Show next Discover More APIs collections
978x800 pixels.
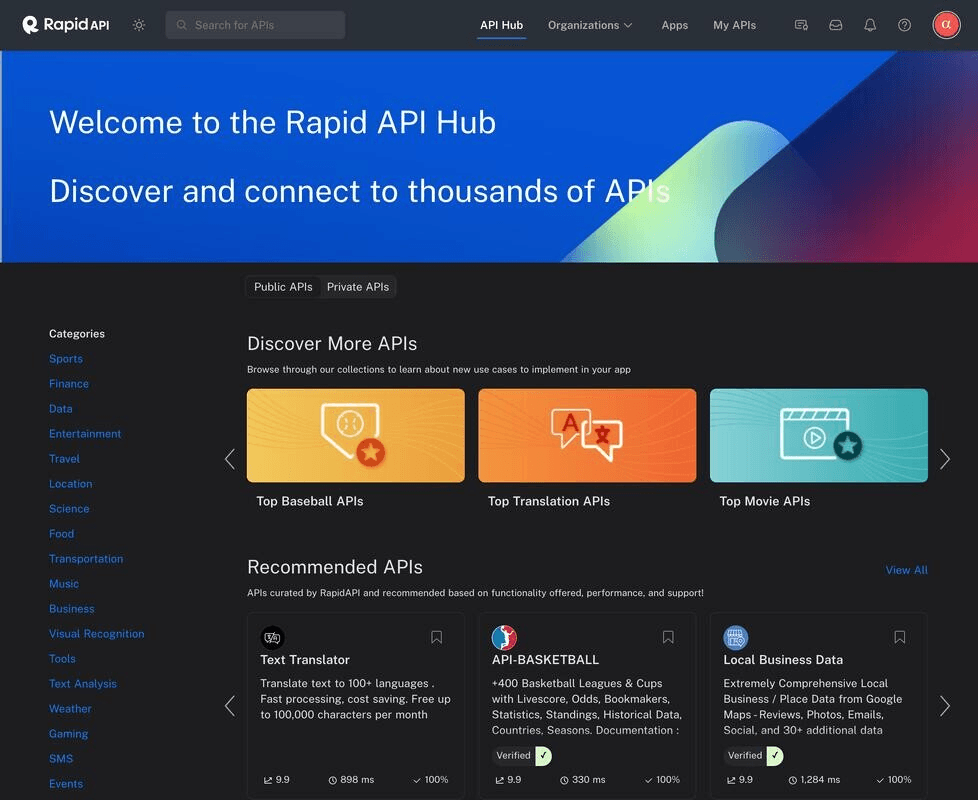click(945, 459)
